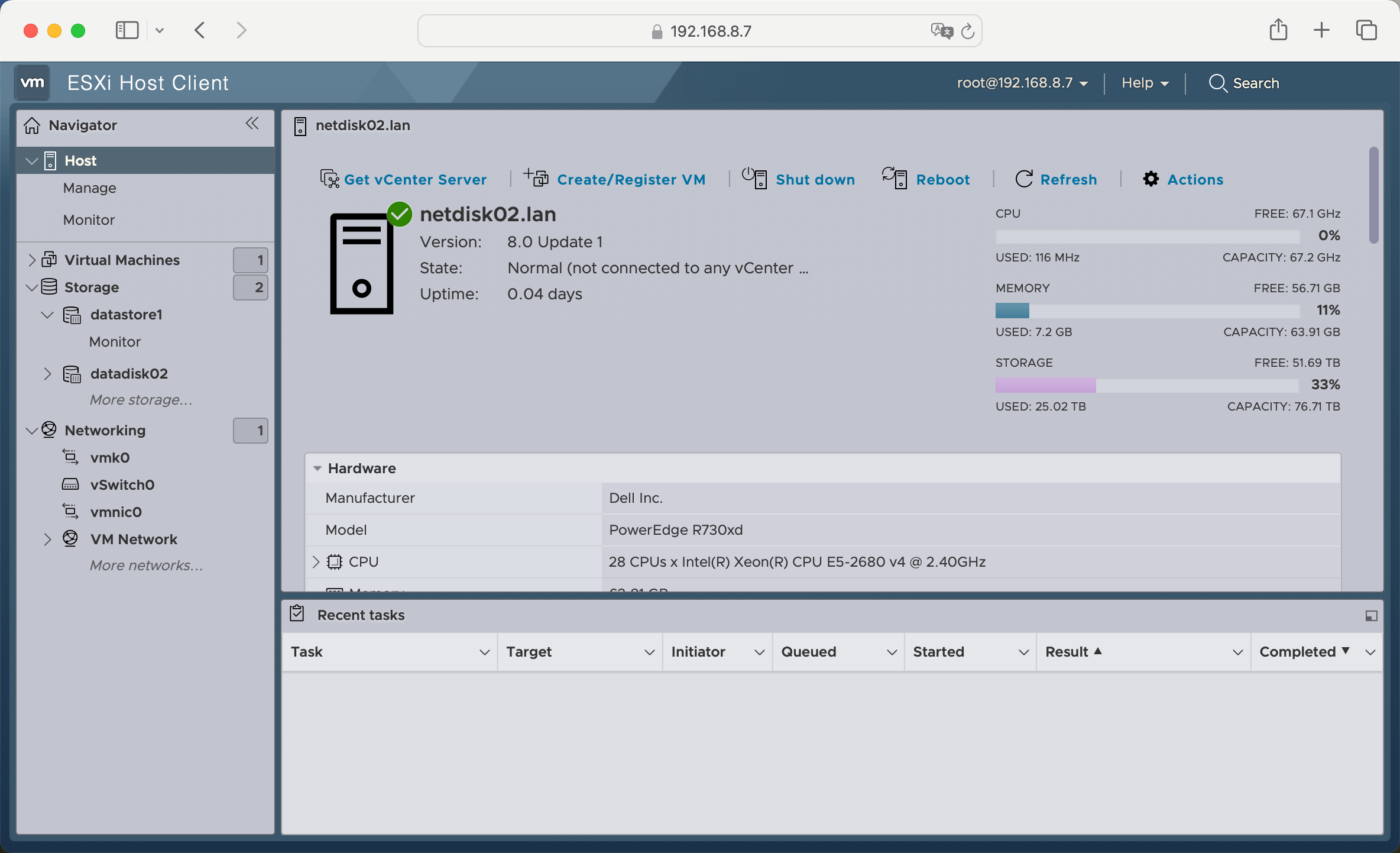
Task: Click the vmnic0 NIC icon
Action: click(70, 512)
